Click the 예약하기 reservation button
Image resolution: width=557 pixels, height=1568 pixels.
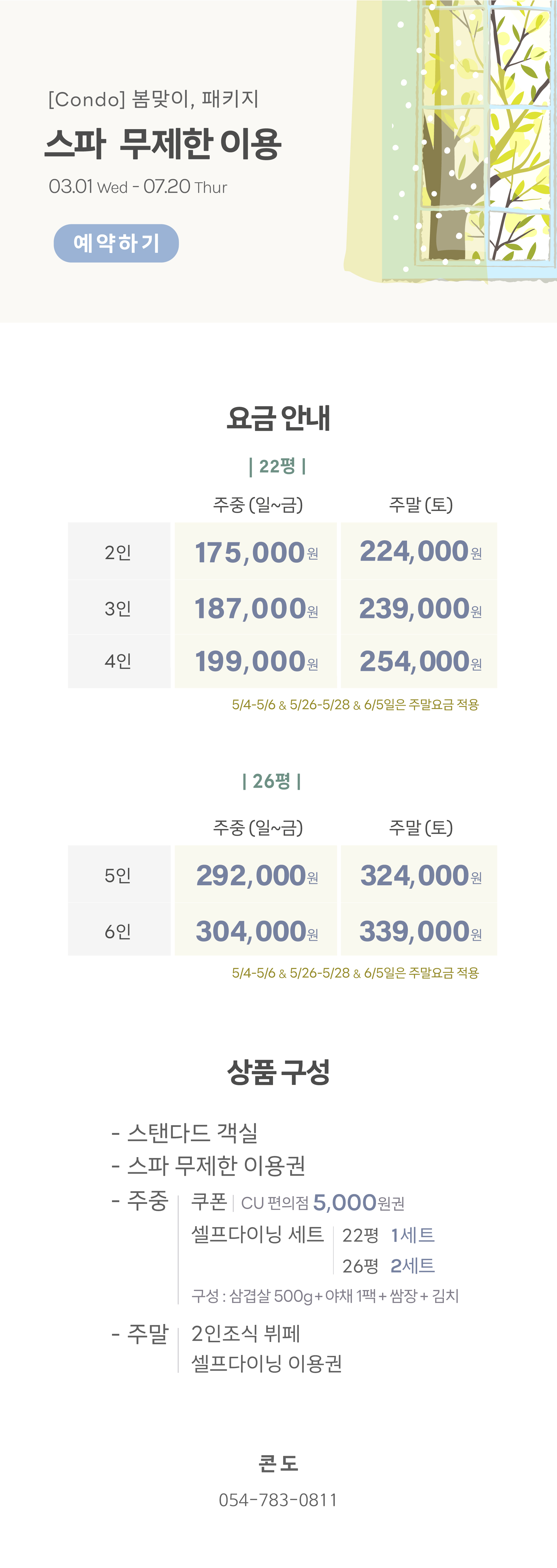116,243
